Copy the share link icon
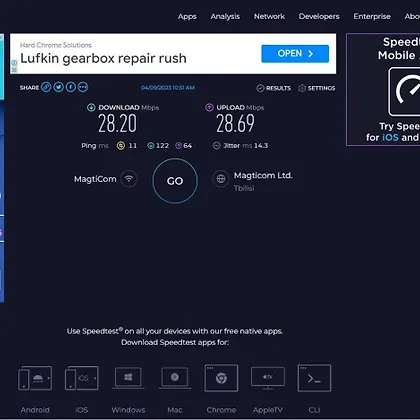The width and height of the screenshot is (420, 420). tap(46, 87)
